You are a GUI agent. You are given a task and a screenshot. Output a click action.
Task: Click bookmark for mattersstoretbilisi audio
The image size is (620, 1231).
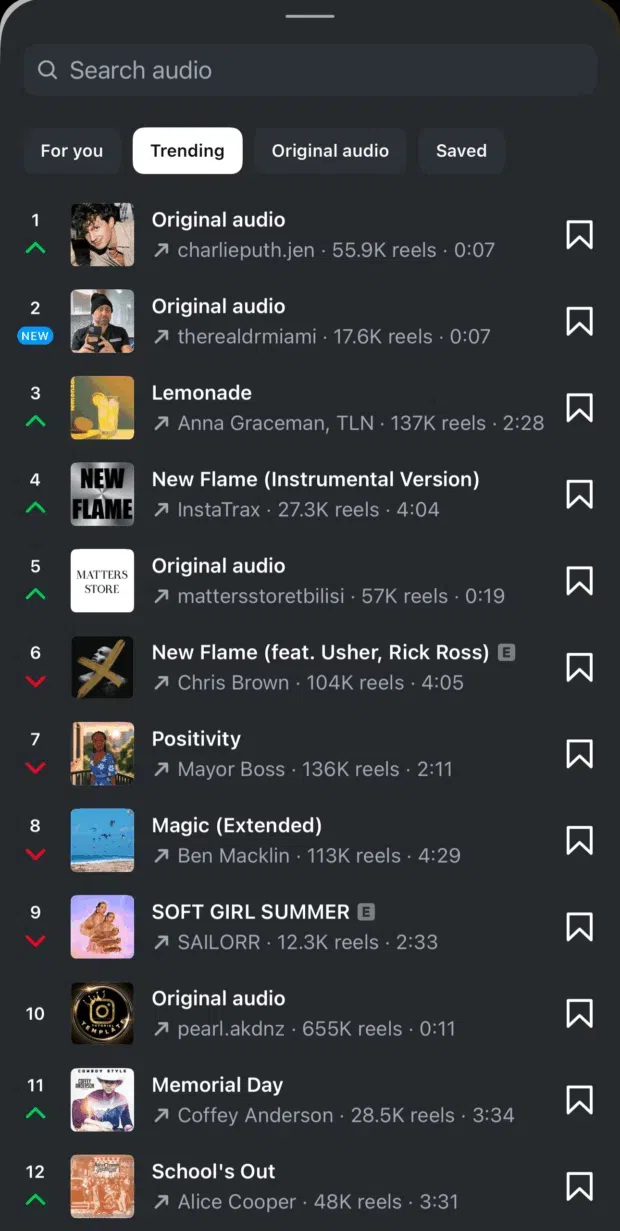pos(579,581)
